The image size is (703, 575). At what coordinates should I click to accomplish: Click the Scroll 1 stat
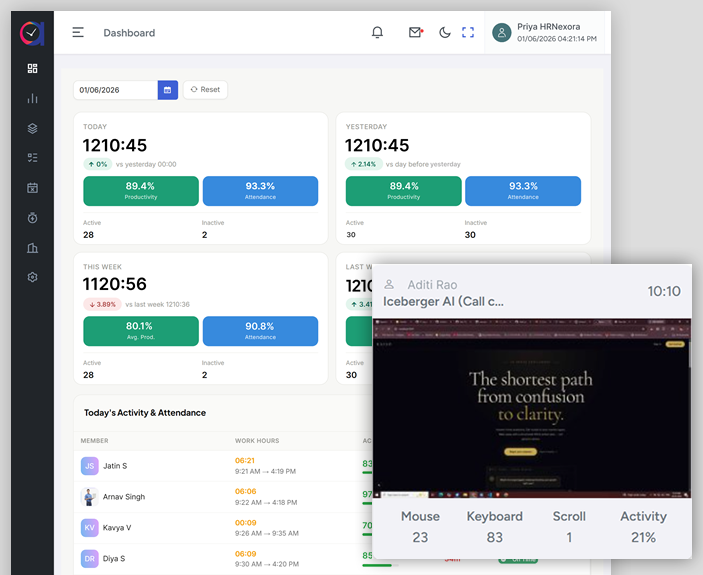coord(569,527)
